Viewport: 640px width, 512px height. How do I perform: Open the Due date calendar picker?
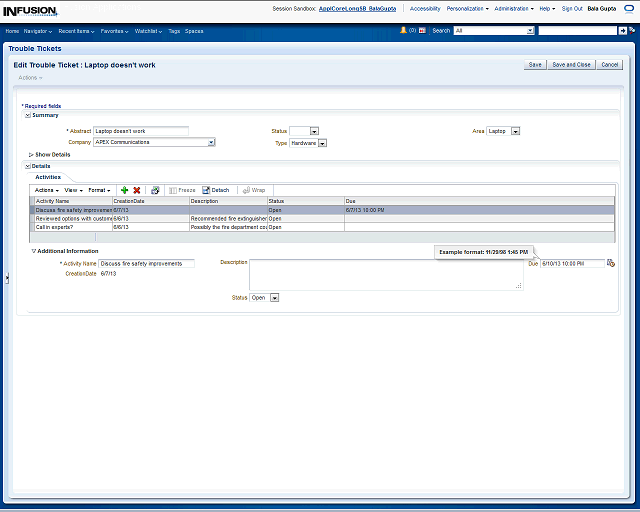[611, 263]
